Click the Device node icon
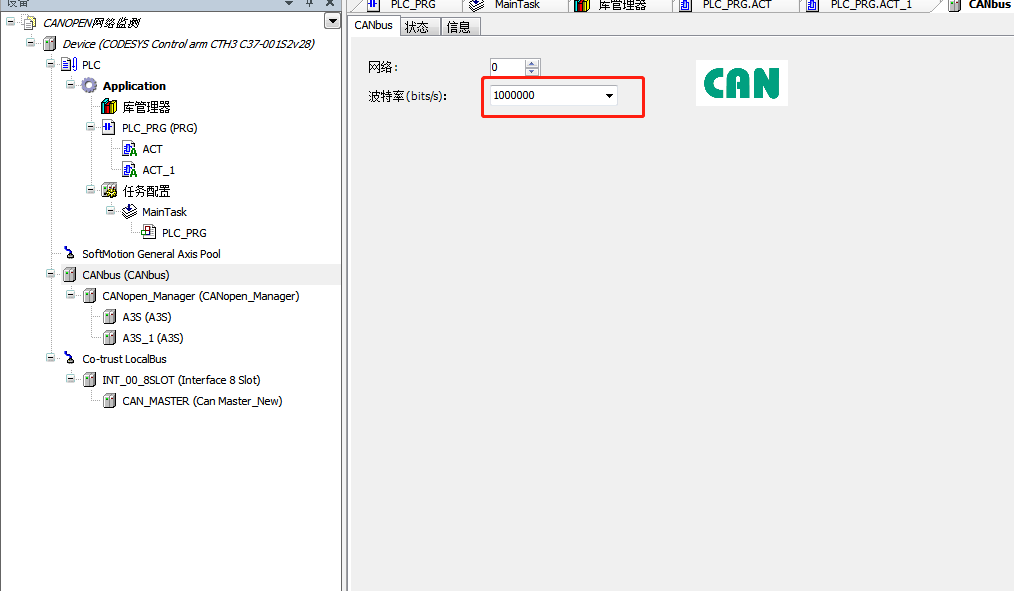Screen dimensions: 1014x591 point(49,44)
